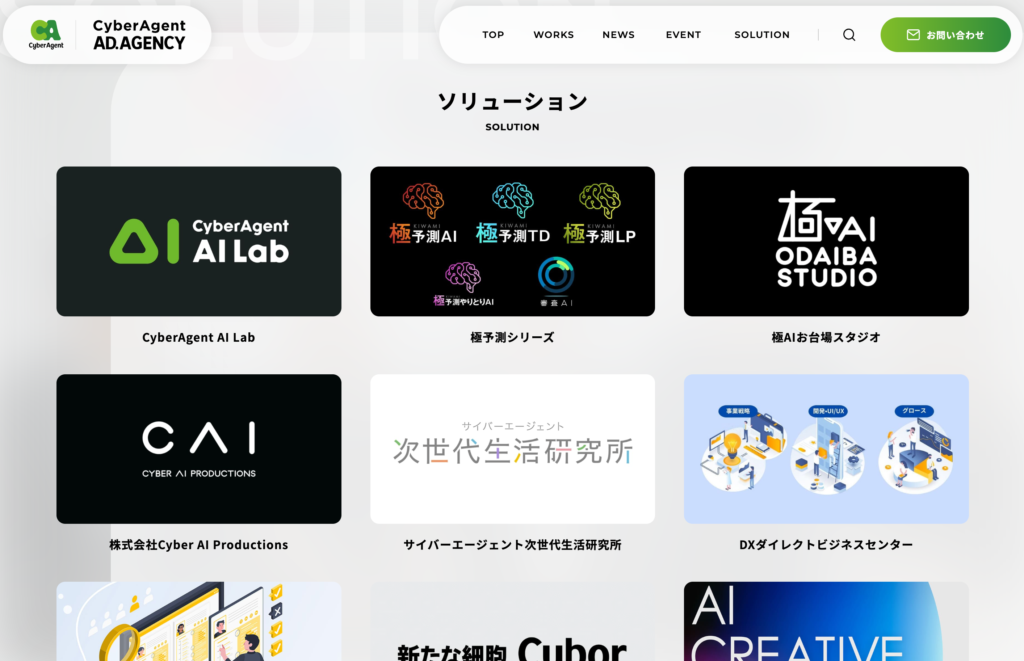Open the DX isometric illustration card

click(x=826, y=449)
